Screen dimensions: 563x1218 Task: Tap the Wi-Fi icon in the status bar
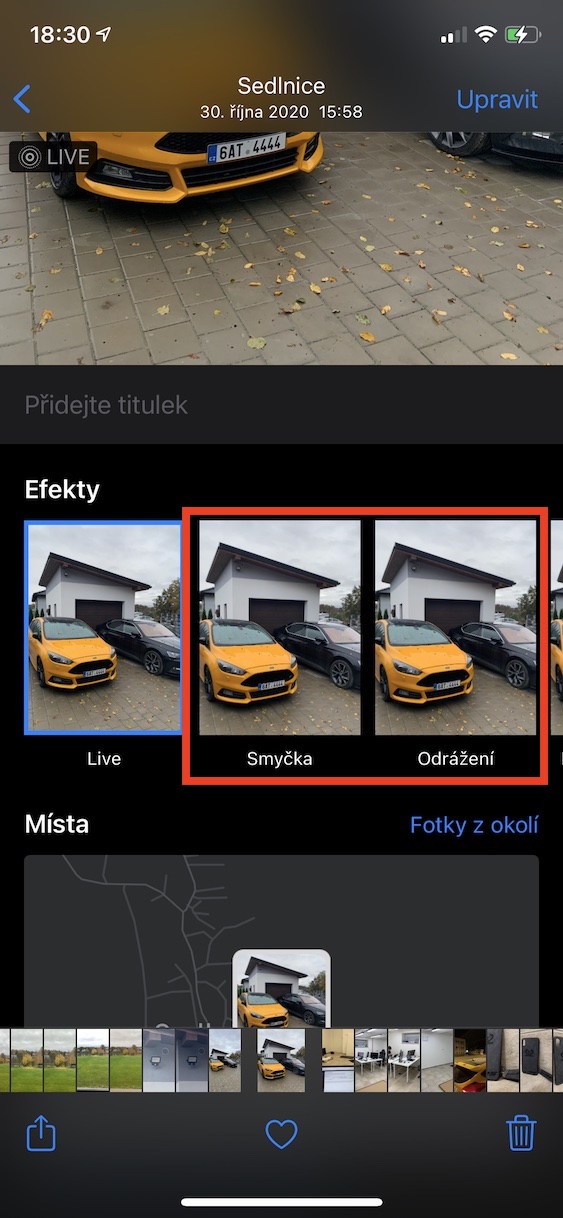(x=485, y=36)
